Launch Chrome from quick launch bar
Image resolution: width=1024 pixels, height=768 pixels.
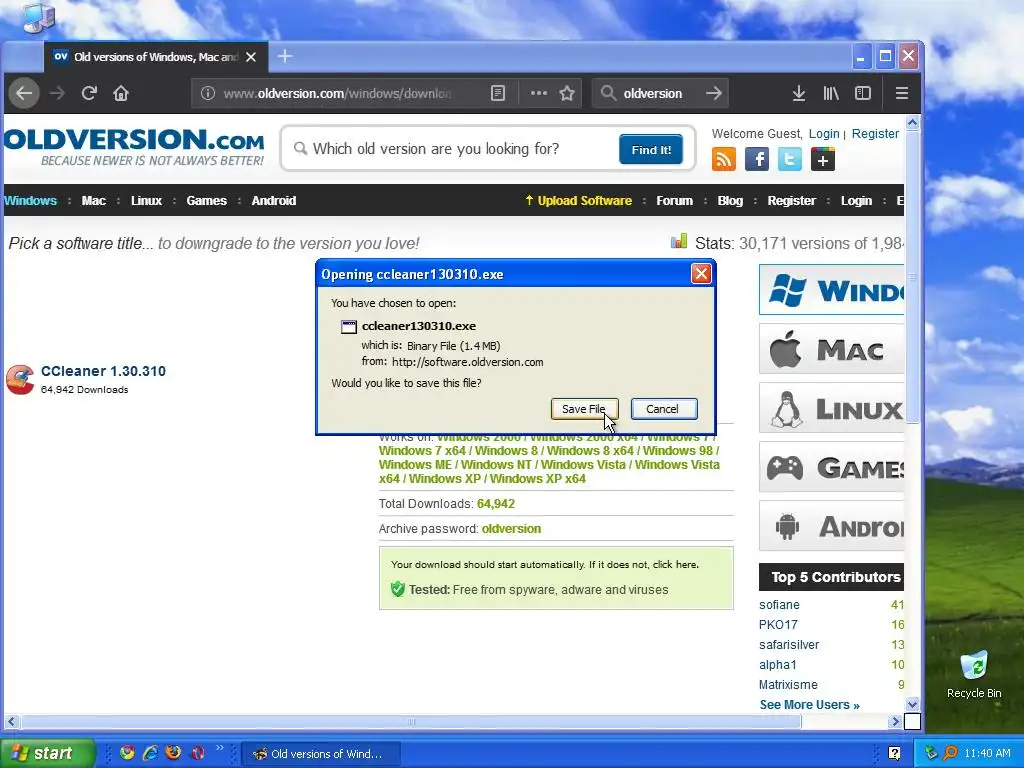pos(127,753)
